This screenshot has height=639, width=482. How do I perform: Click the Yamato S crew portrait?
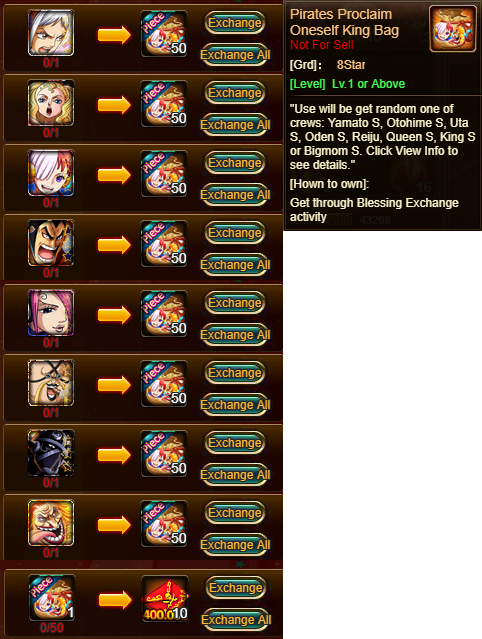pos(51,33)
